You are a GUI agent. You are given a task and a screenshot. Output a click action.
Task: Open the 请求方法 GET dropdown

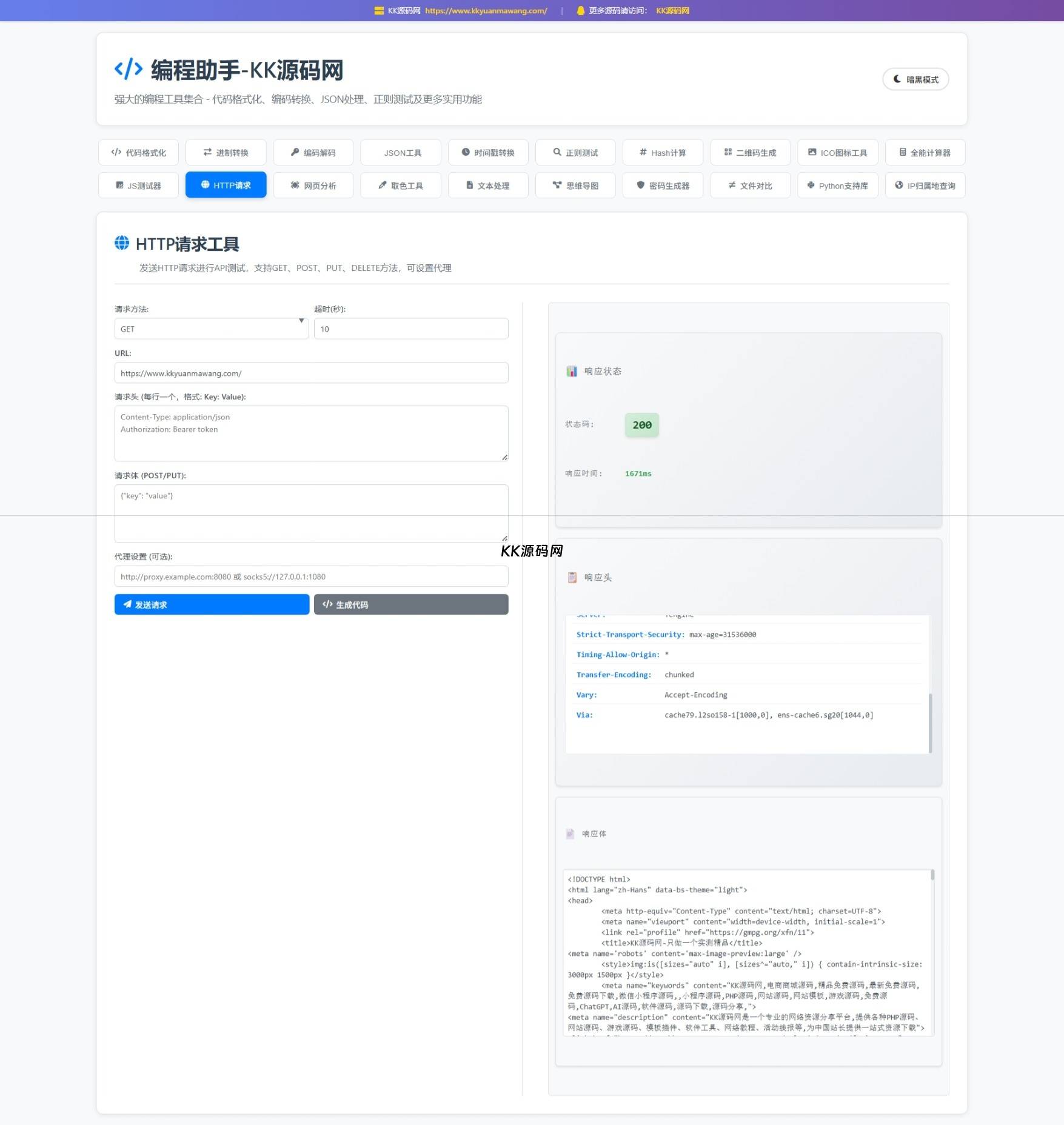(x=212, y=329)
